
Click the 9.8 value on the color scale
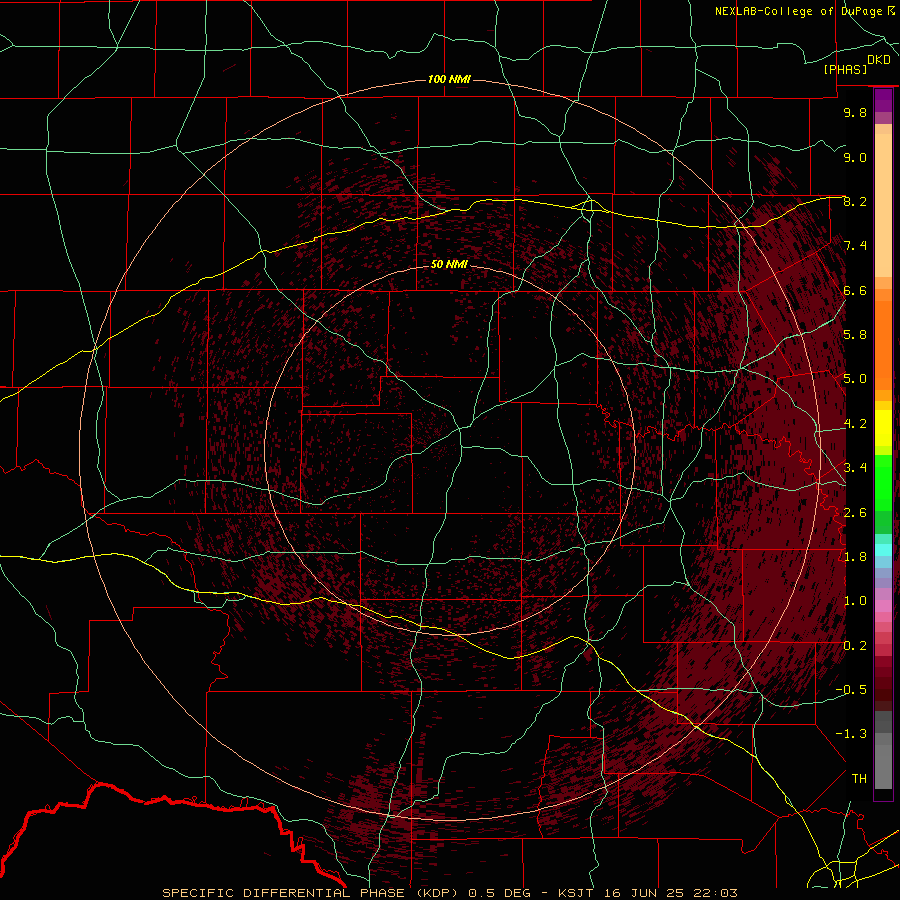coord(855,112)
